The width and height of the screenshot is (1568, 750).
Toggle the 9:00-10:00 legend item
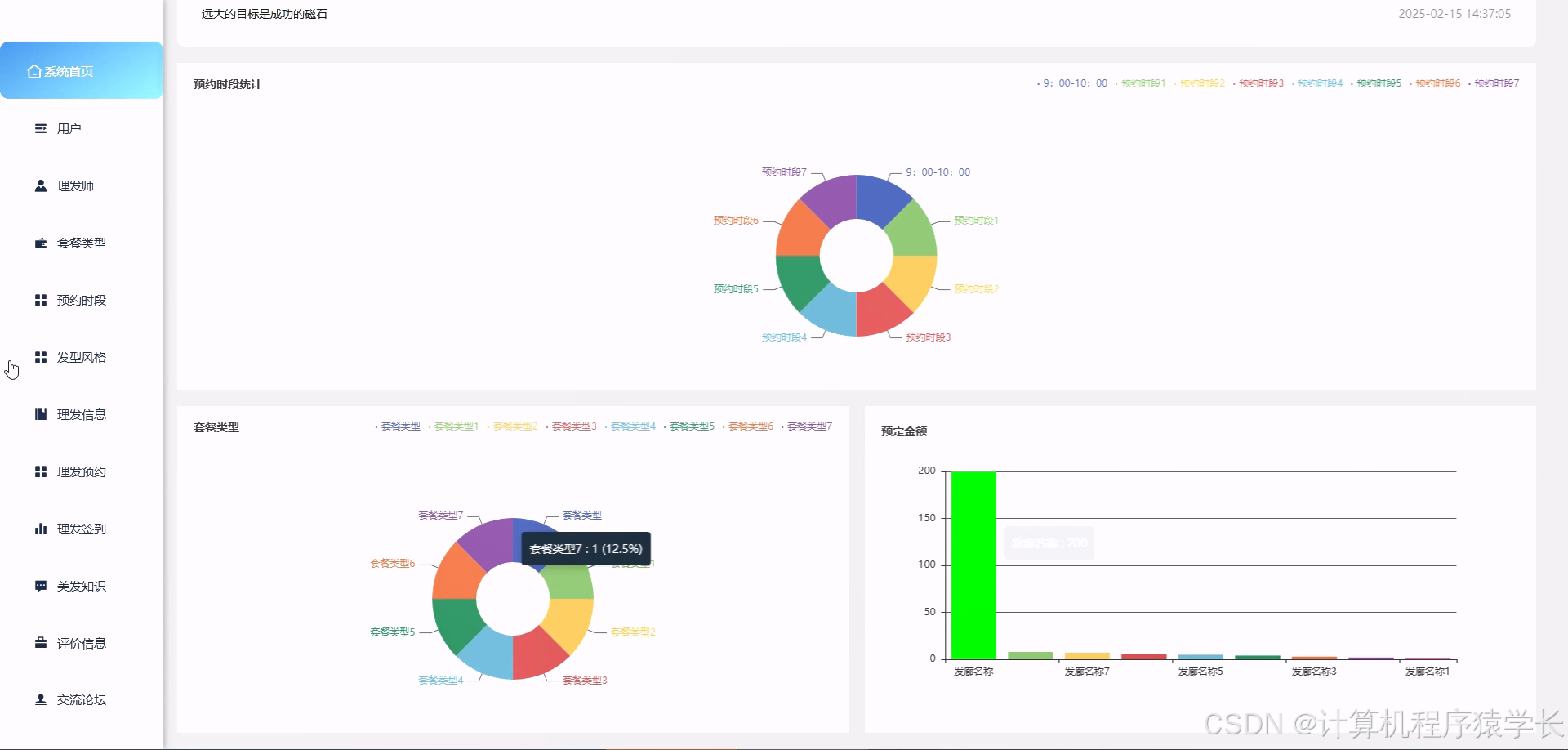[1072, 83]
